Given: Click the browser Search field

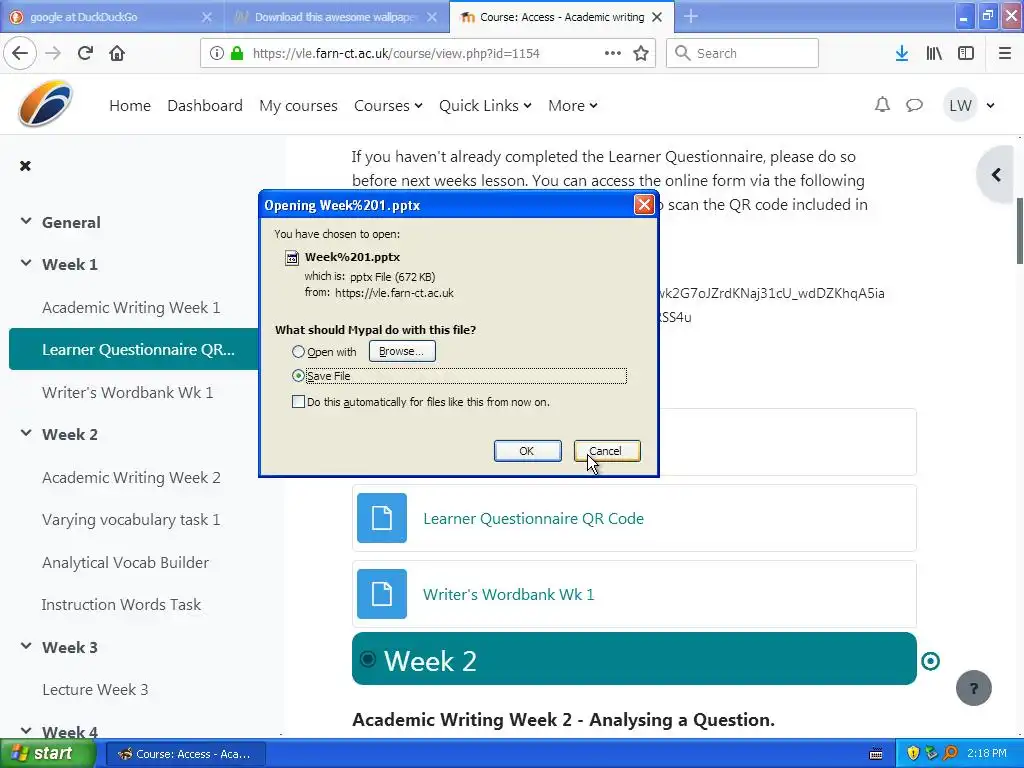Looking at the screenshot, I should click(x=742, y=53).
